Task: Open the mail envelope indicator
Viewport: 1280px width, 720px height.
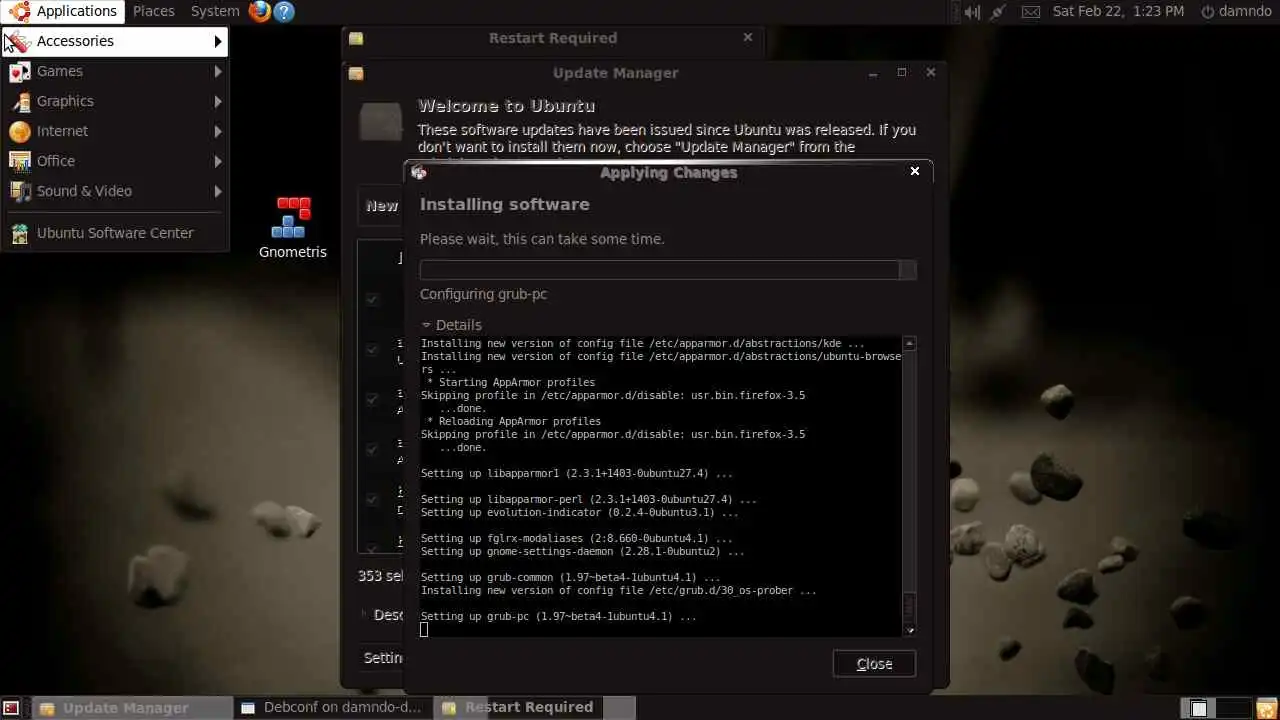Action: [x=1030, y=11]
